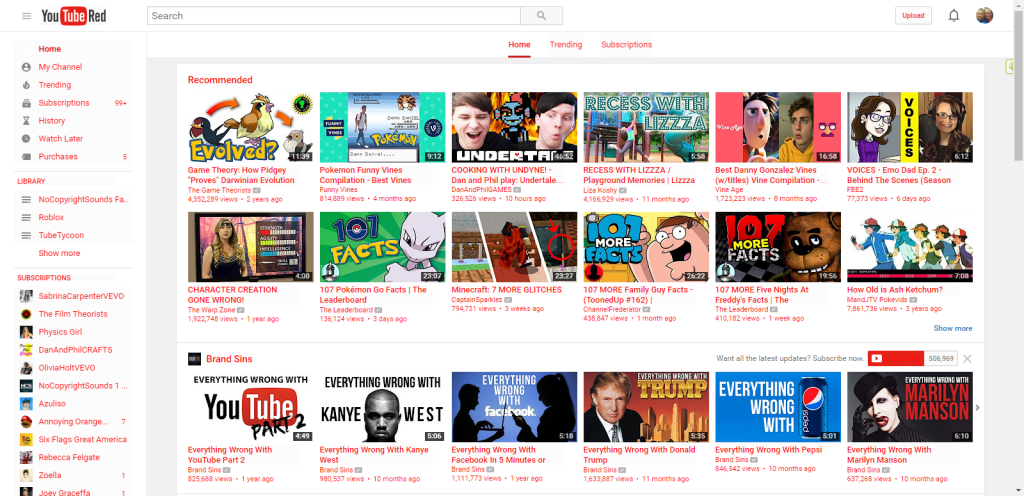Open Joey Graceffa subscription
The image size is (1024, 496).
pyautogui.click(x=65, y=493)
